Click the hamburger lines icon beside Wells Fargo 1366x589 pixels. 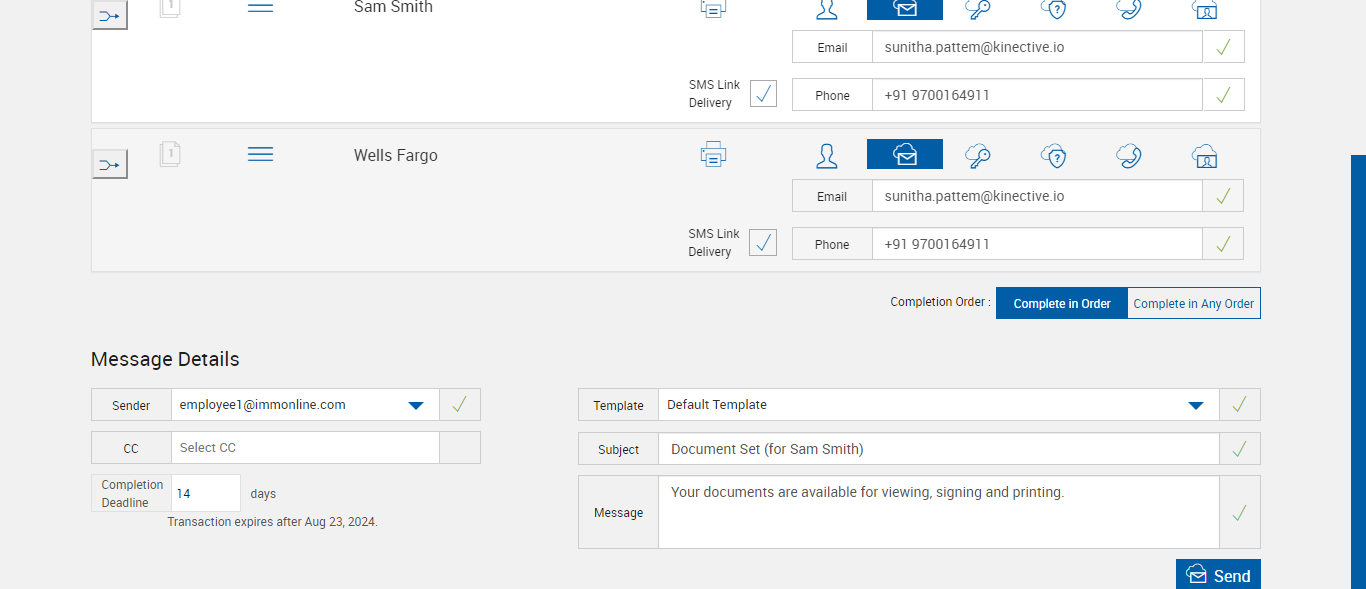pos(260,154)
